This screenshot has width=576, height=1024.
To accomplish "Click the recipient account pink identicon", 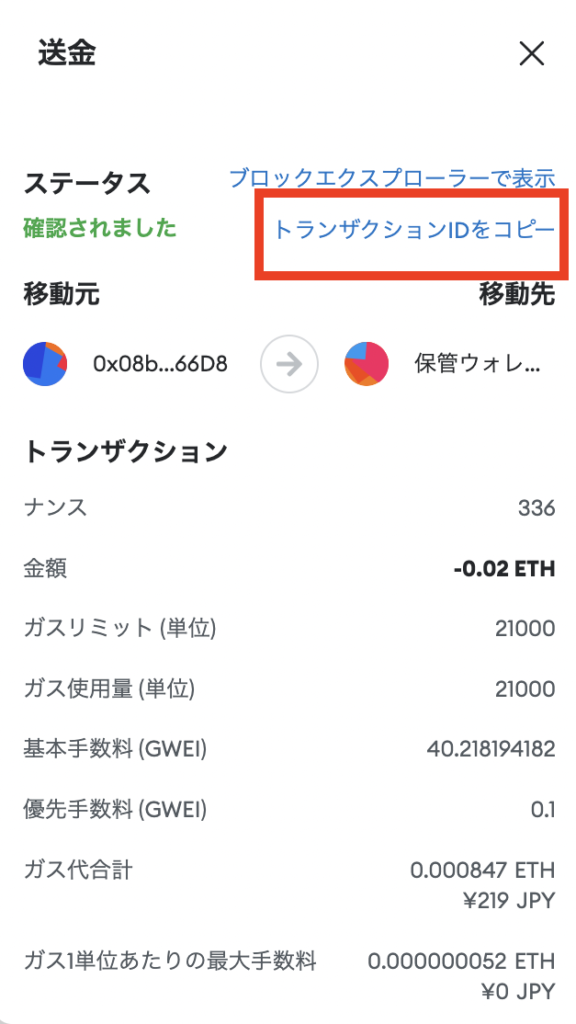I will point(366,363).
